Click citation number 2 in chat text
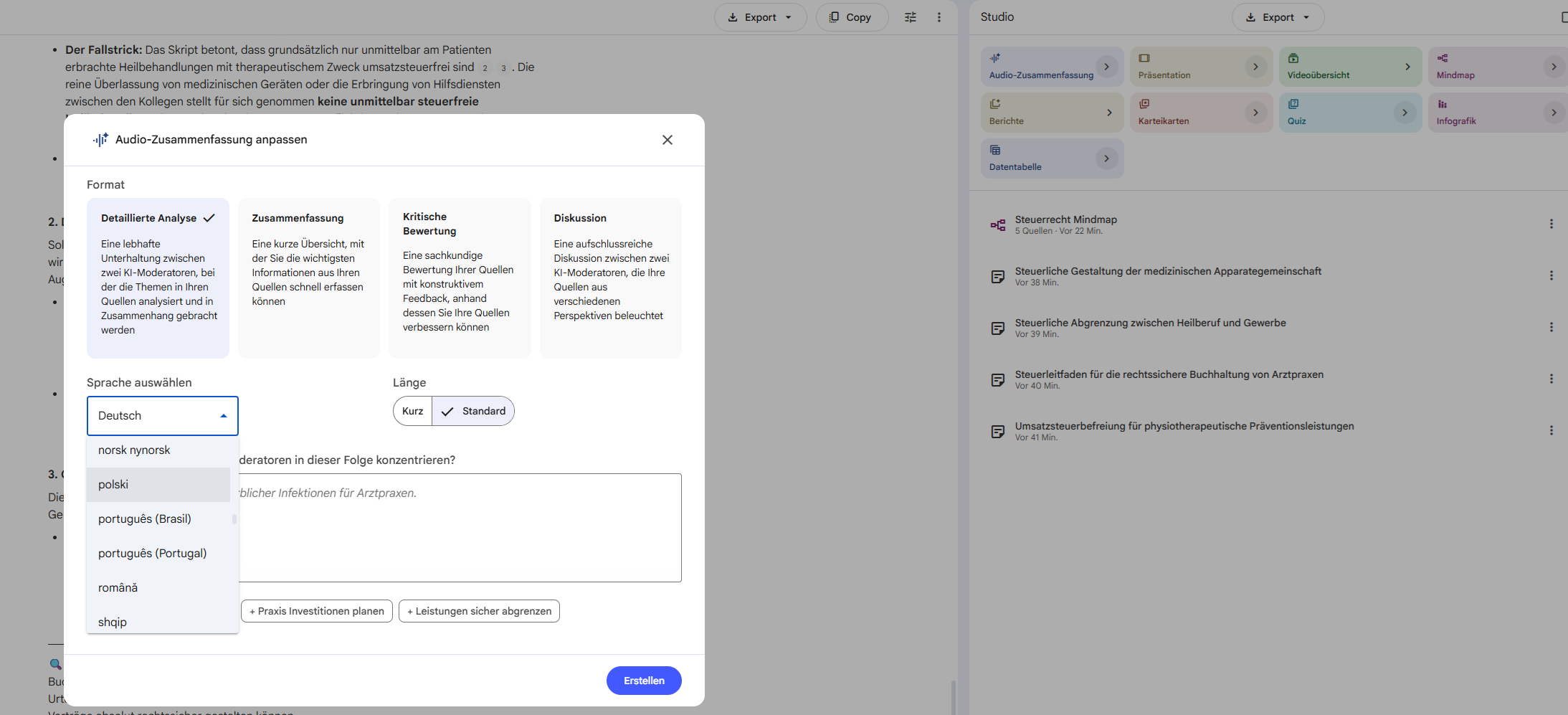The image size is (1568, 715). (485, 68)
